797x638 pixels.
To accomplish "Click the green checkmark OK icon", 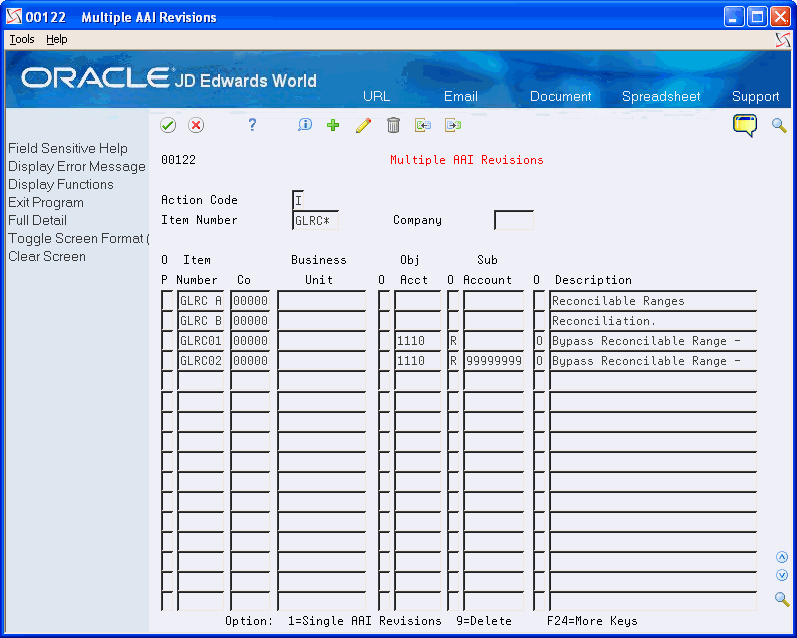I will pyautogui.click(x=168, y=125).
